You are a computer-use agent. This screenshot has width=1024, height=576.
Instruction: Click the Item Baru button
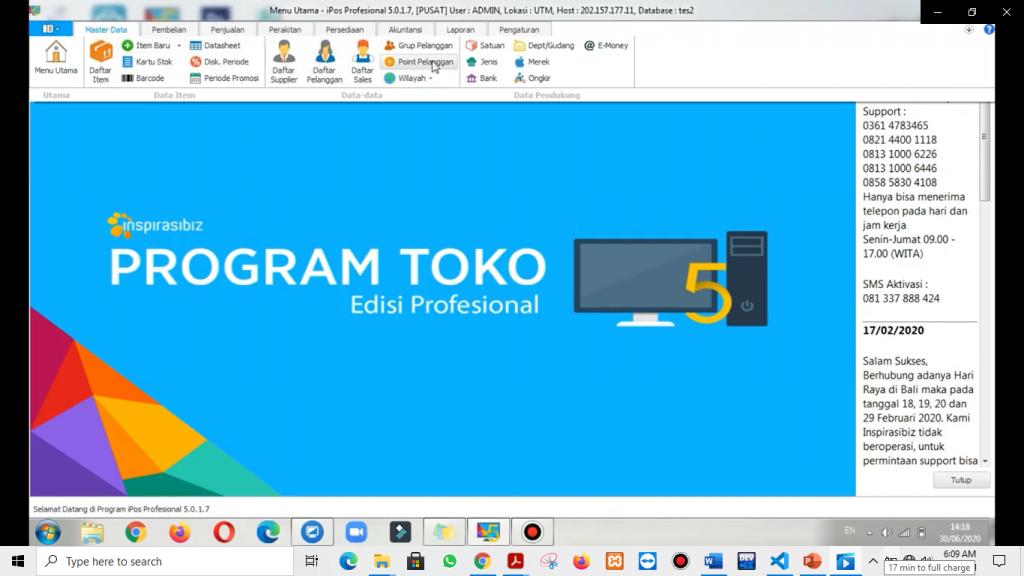(146, 45)
